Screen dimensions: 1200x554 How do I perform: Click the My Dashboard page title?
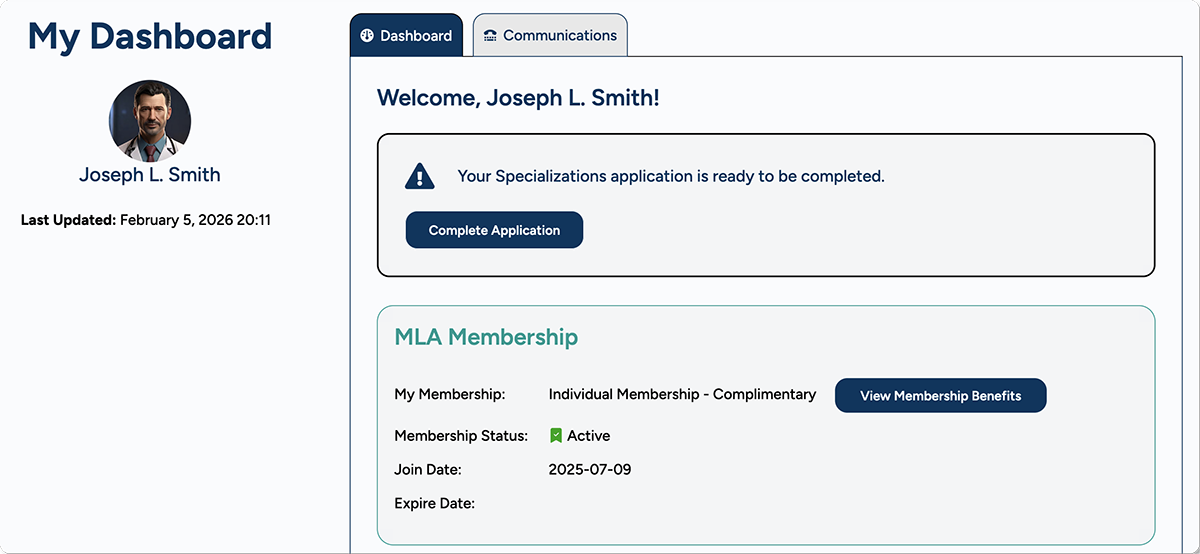(150, 37)
